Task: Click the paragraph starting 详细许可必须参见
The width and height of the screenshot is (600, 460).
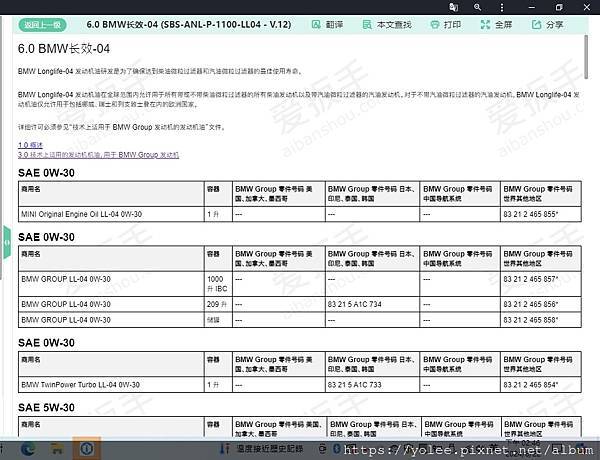Action: pyautogui.click(x=122, y=127)
